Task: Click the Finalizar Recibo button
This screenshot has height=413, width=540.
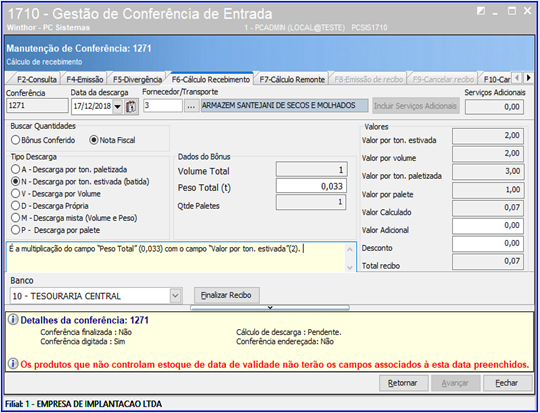Action: coord(226,295)
